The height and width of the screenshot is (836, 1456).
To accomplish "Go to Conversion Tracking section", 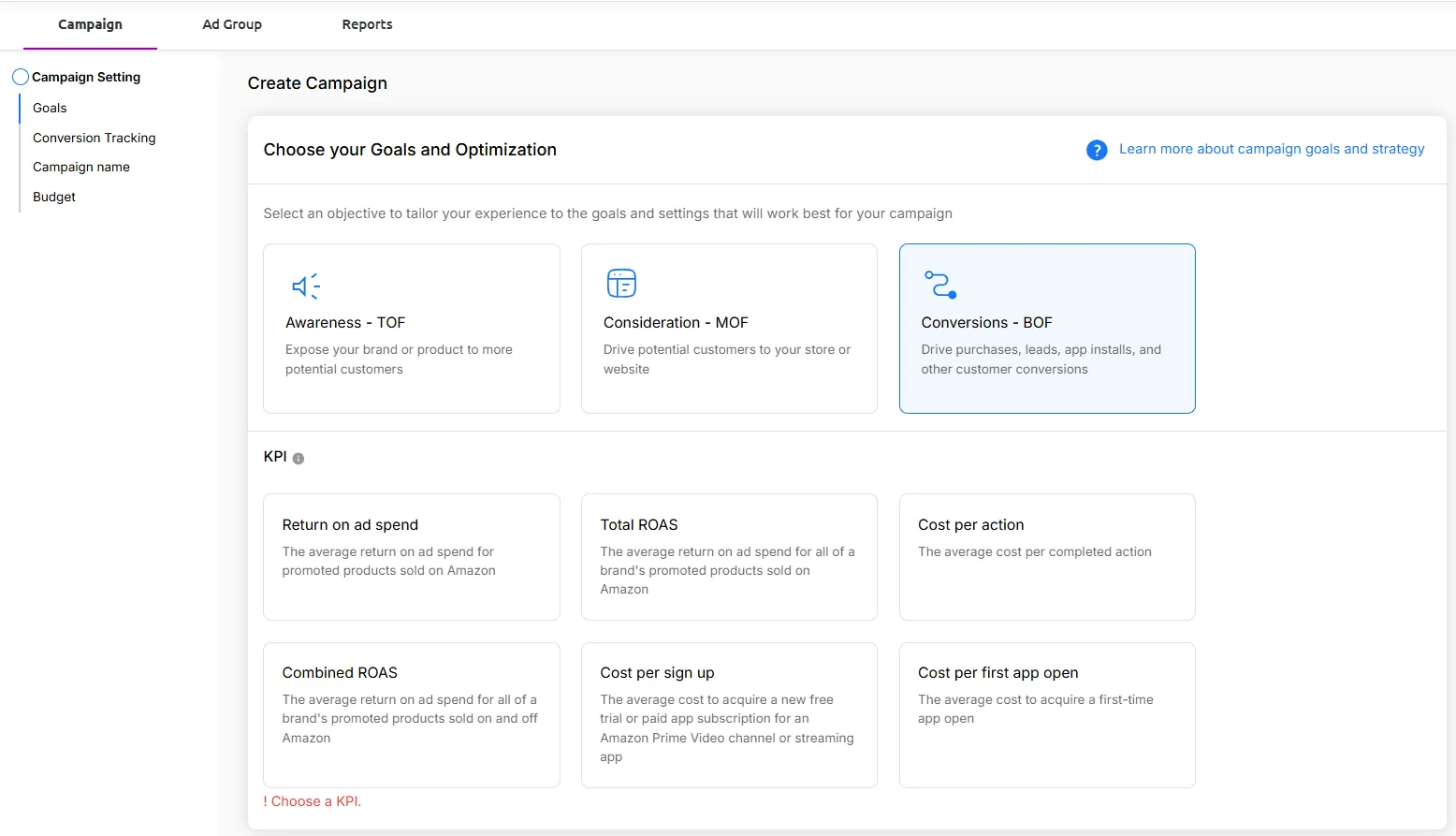I will coord(95,138).
